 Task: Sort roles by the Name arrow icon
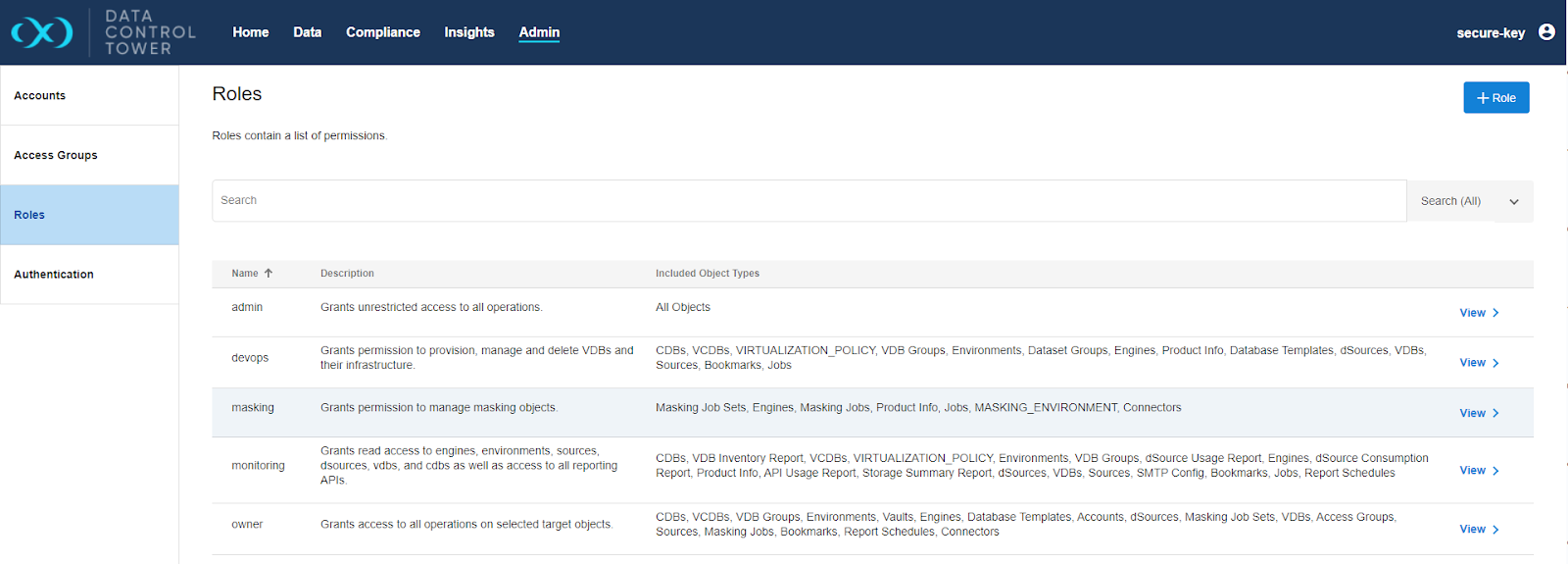click(269, 274)
